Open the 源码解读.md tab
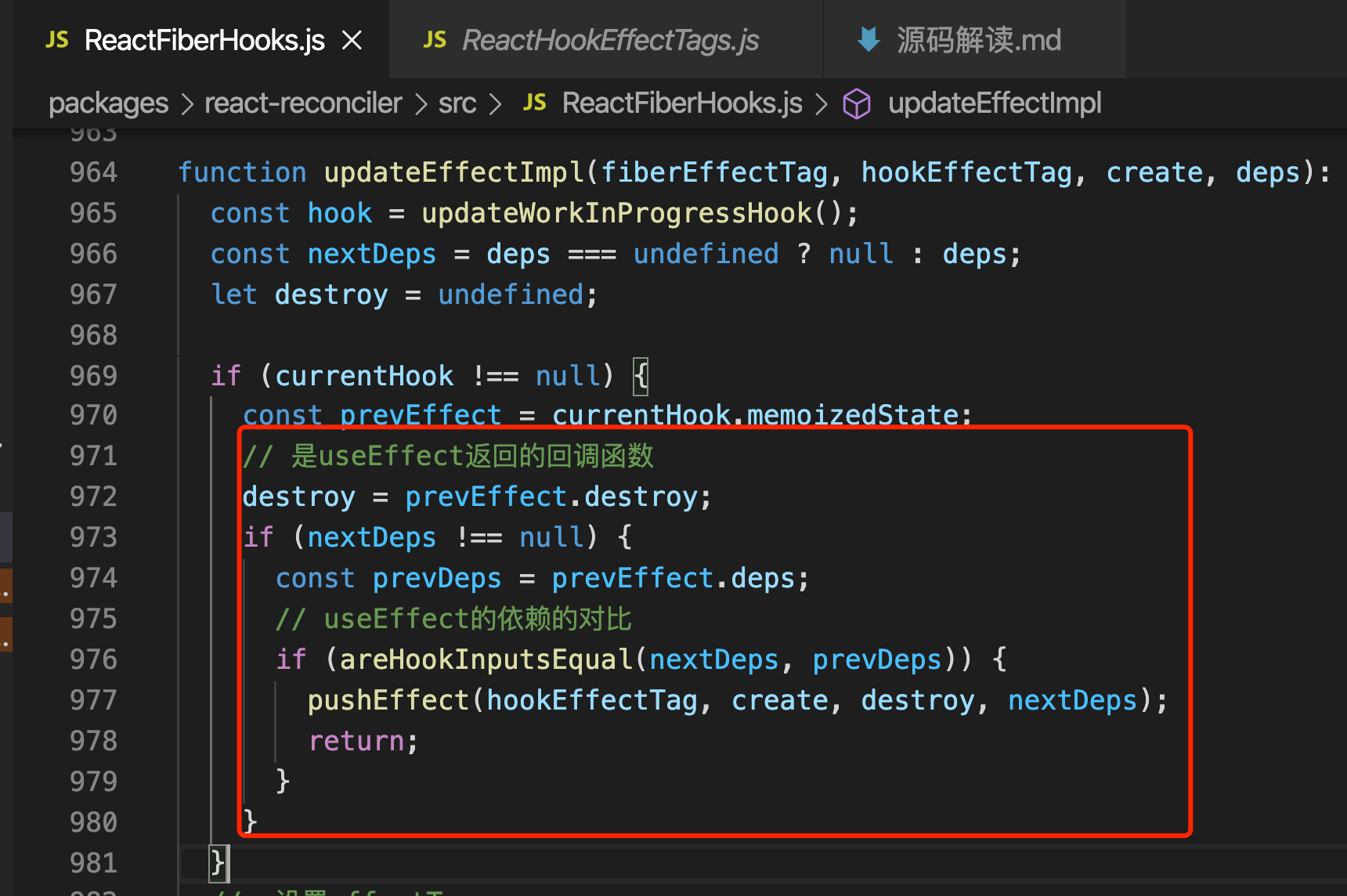The width and height of the screenshot is (1347, 896). click(975, 39)
